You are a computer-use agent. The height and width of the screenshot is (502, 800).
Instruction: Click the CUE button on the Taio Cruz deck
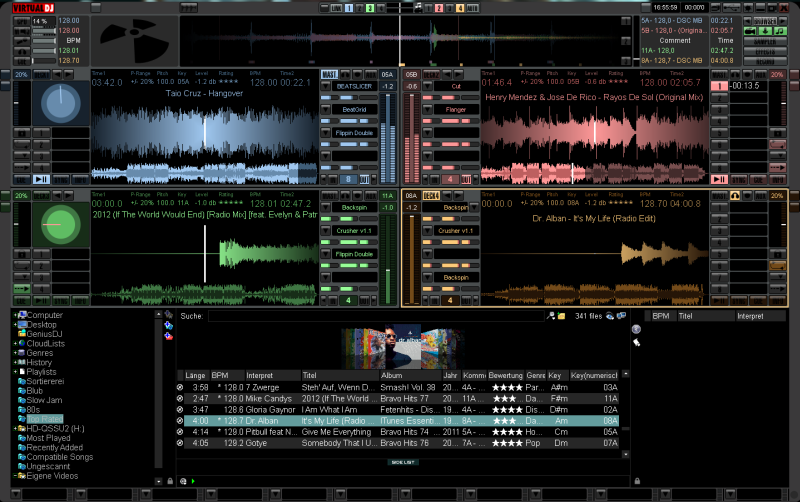click(21, 180)
